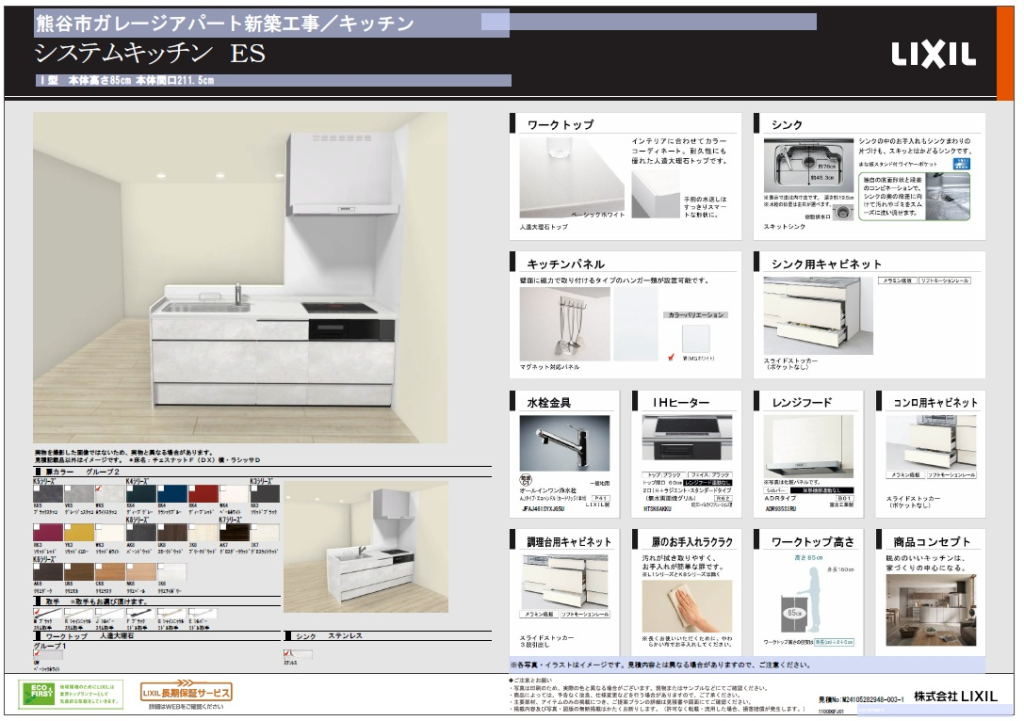Image resolution: width=1024 pixels, height=721 pixels.
Task: Pick the magenta solid red door swatch
Action: pos(47,532)
